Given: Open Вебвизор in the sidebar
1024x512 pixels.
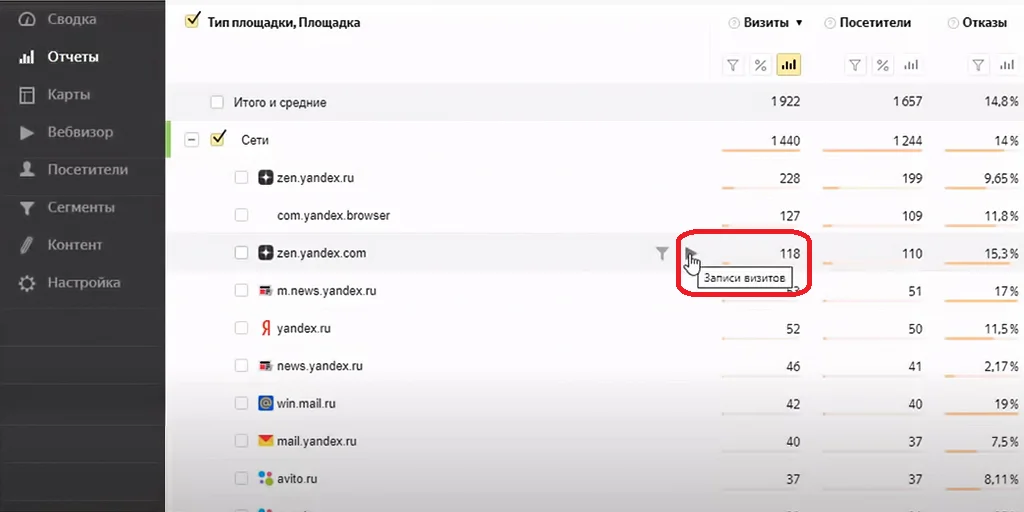Looking at the screenshot, I should (x=80, y=132).
